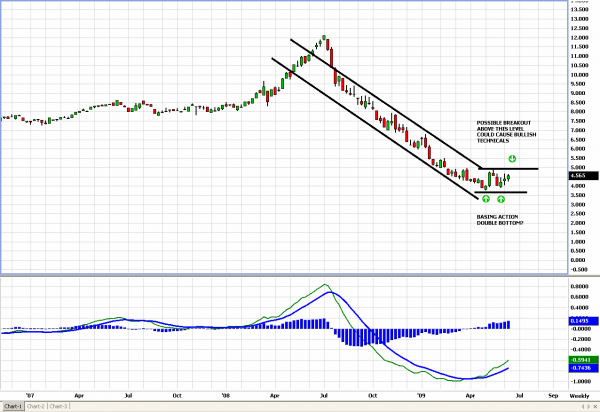Select the current price label 4.565

click(580, 177)
